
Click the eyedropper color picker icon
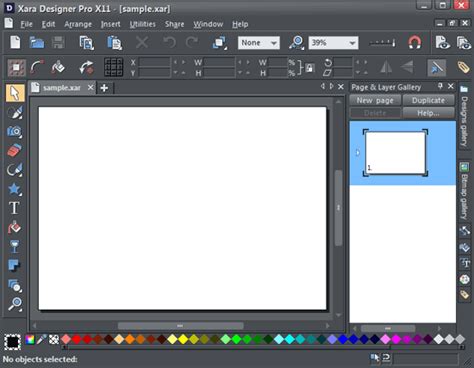(x=41, y=340)
